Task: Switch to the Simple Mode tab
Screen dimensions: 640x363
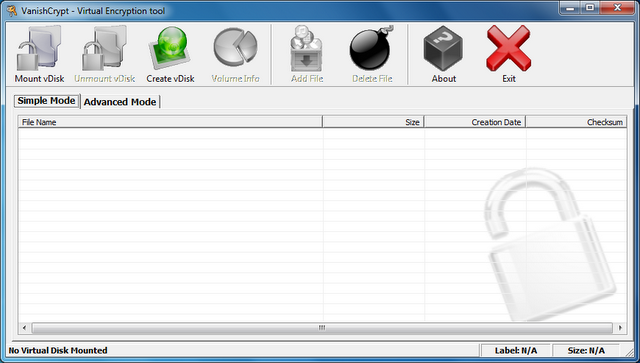Action: pyautogui.click(x=46, y=101)
